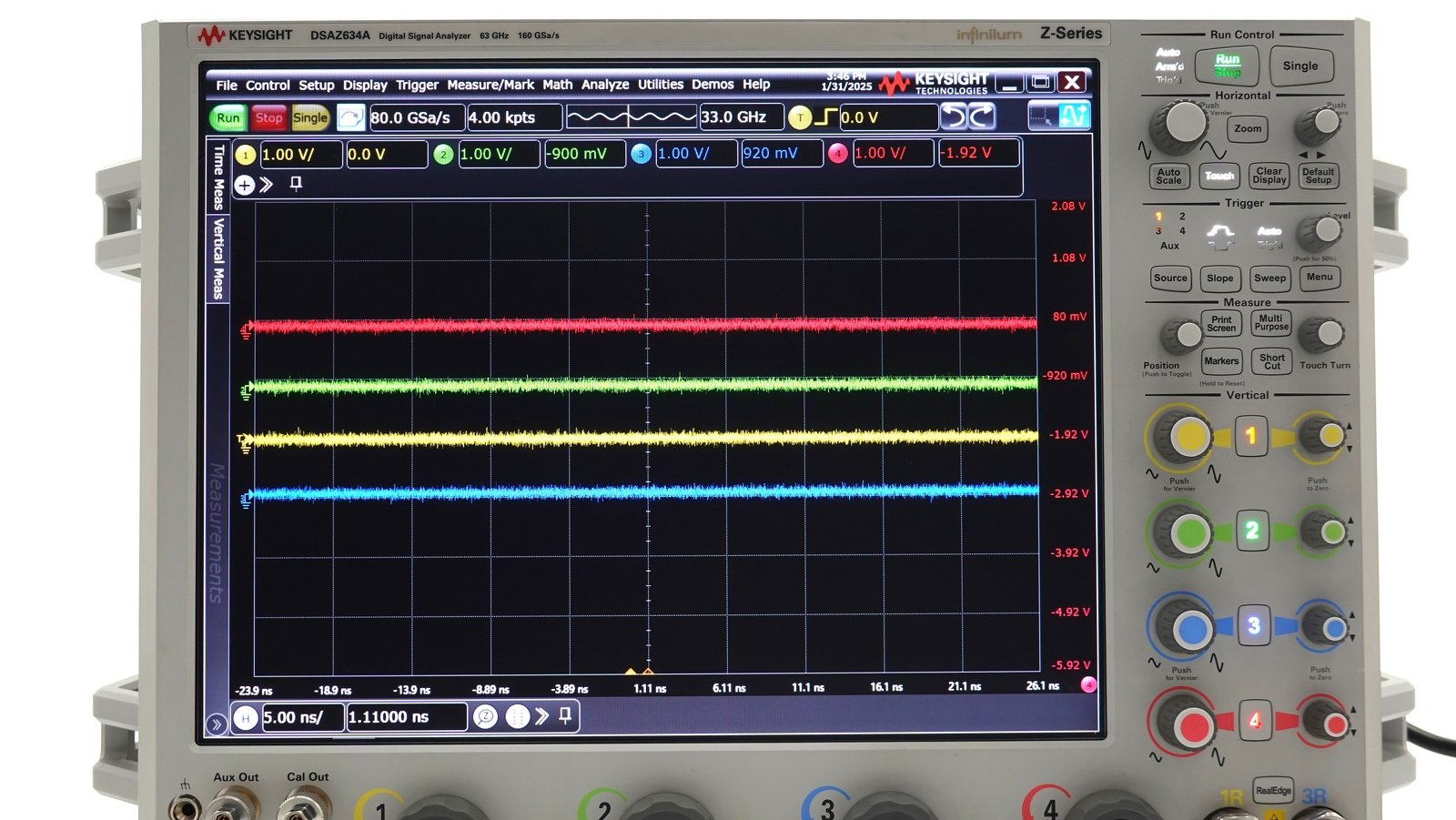Expand the channel bar double chevron
Viewport: 1456px width, 820px height.
click(x=266, y=185)
